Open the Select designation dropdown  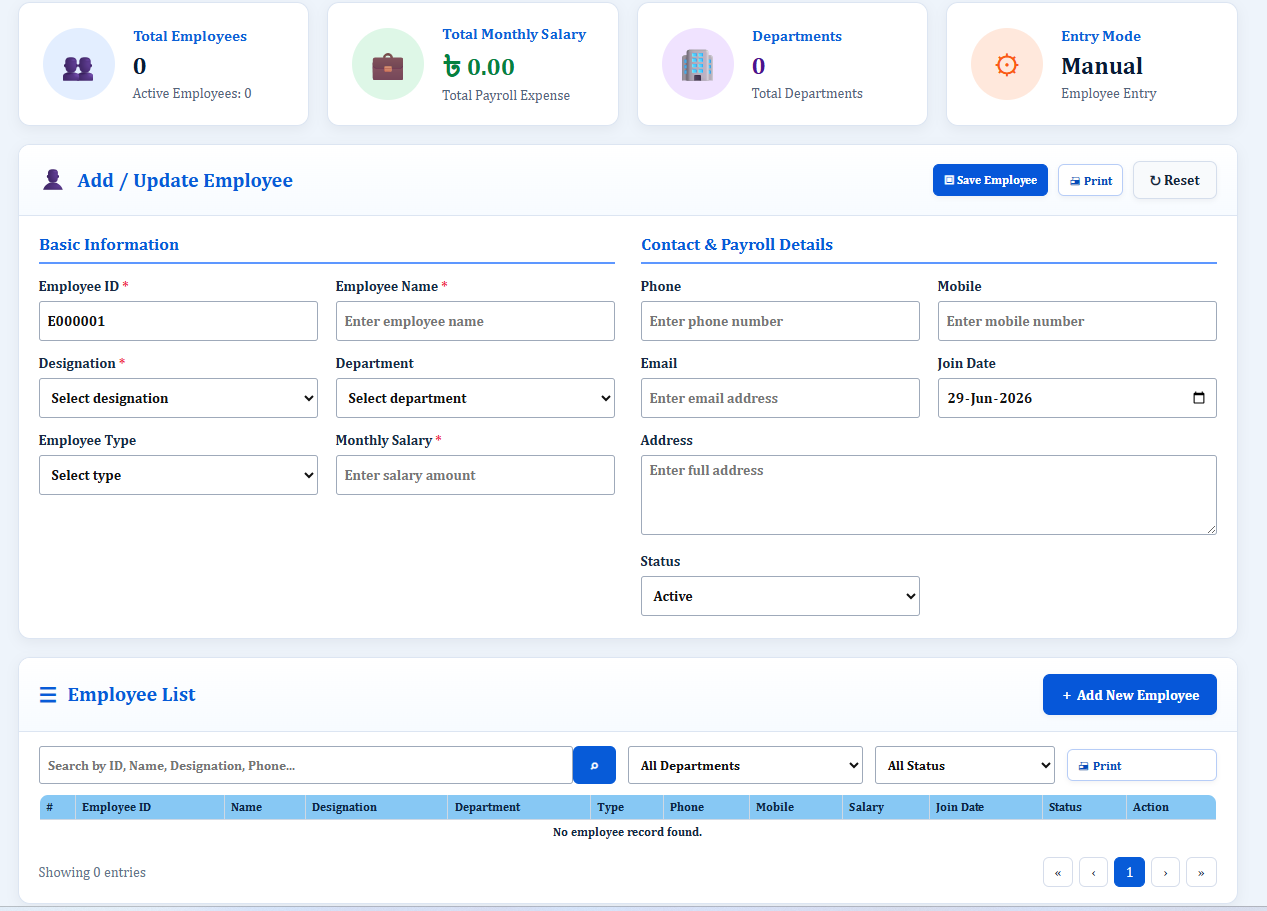pyautogui.click(x=178, y=398)
